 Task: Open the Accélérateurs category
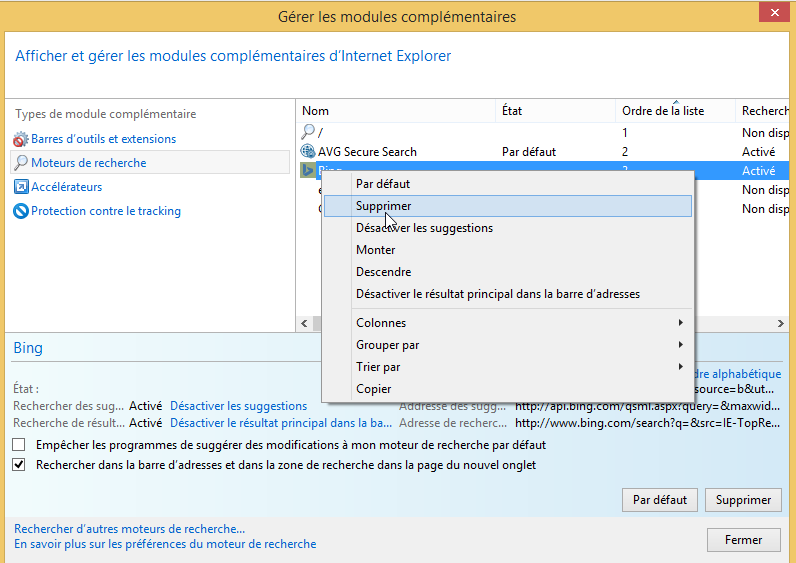click(x=67, y=187)
